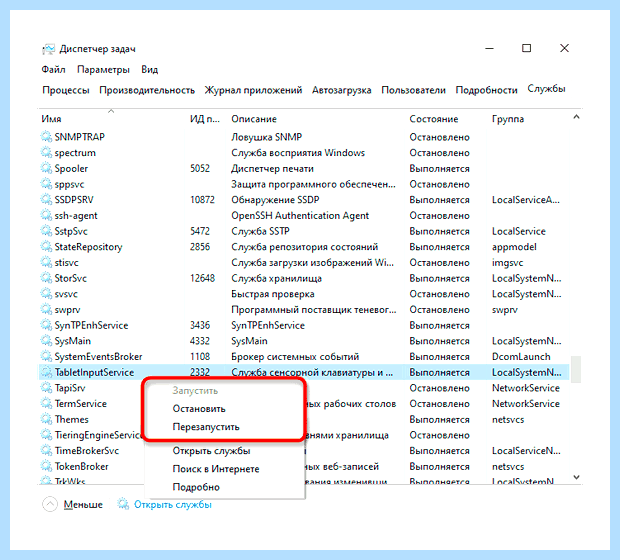This screenshot has height=560, width=620.
Task: Click the Меньше text button
Action: point(83,505)
